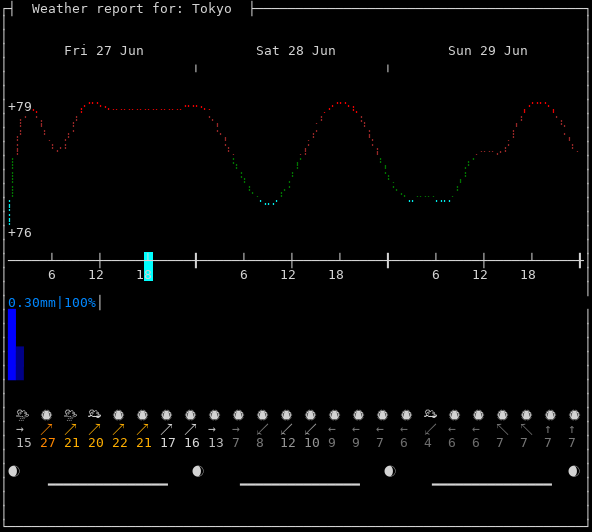
Task: Click the orange wind speed value '20'
Action: point(96,443)
